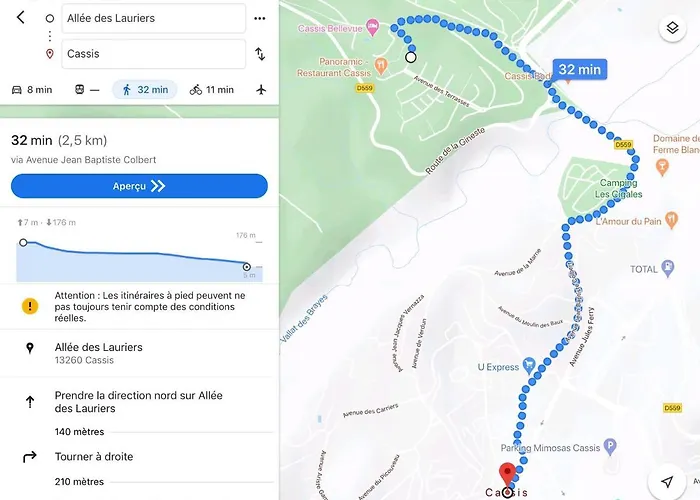Edit the Cassis destination field
Screen dimensions: 700x500
click(154, 54)
